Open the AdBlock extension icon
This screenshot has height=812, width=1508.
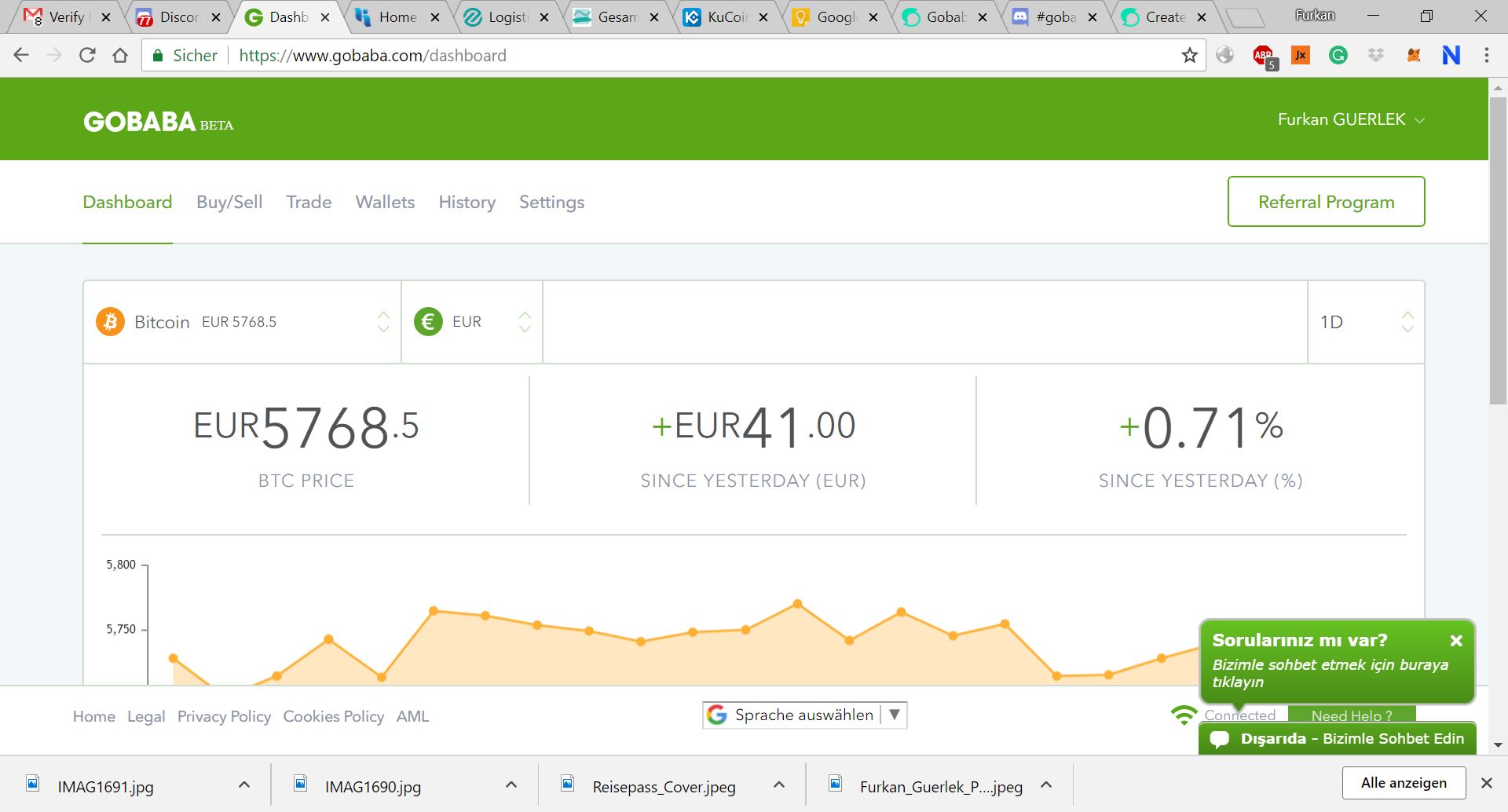click(x=1265, y=57)
